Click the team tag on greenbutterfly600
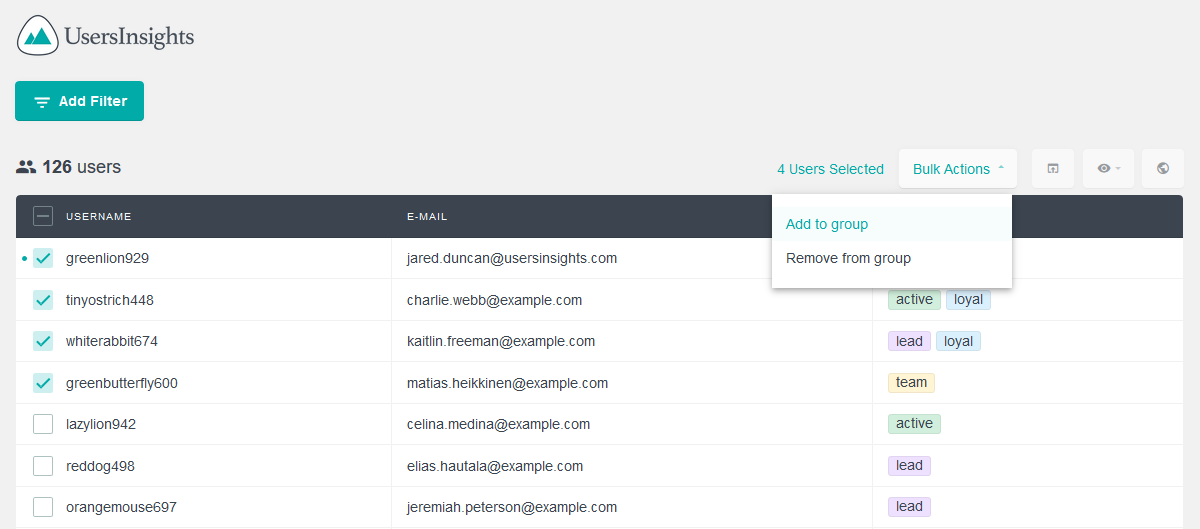Viewport: 1200px width, 529px height. point(911,382)
